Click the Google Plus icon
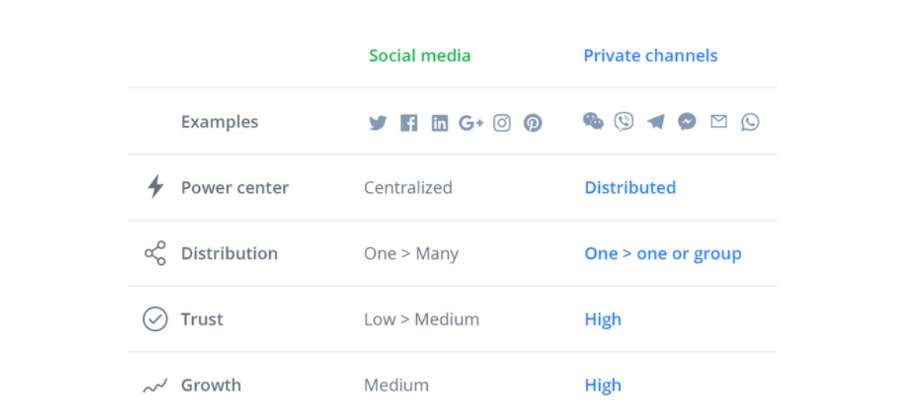 [471, 123]
